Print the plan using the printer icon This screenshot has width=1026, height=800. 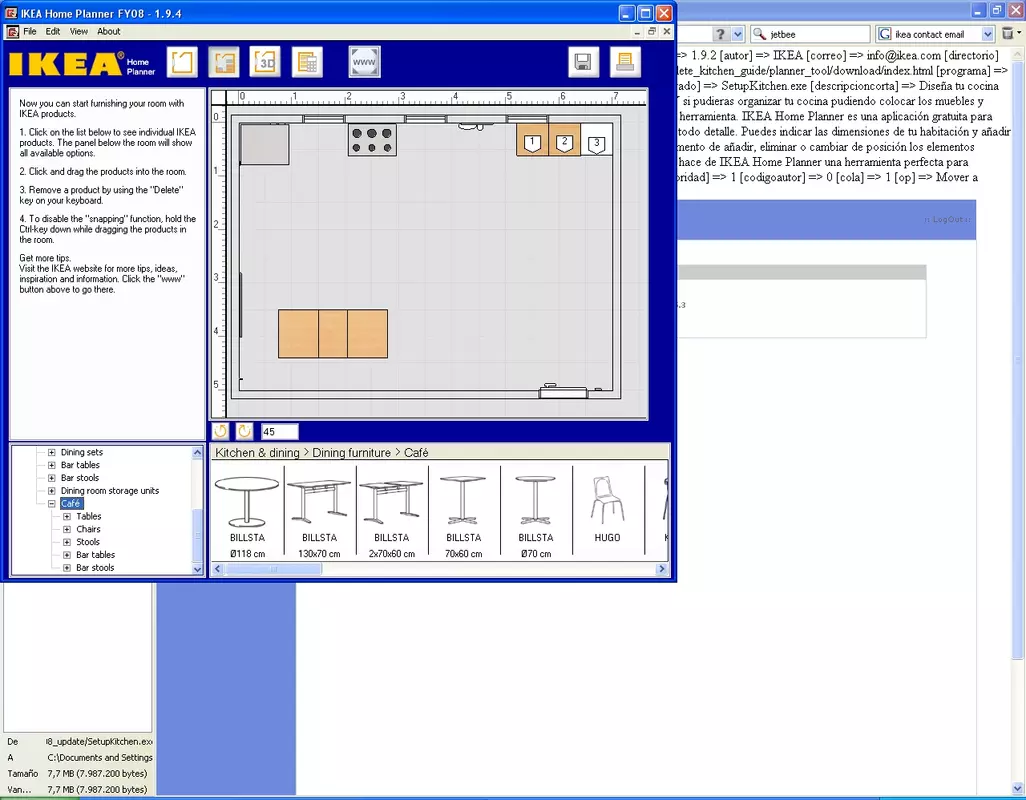[x=625, y=62]
